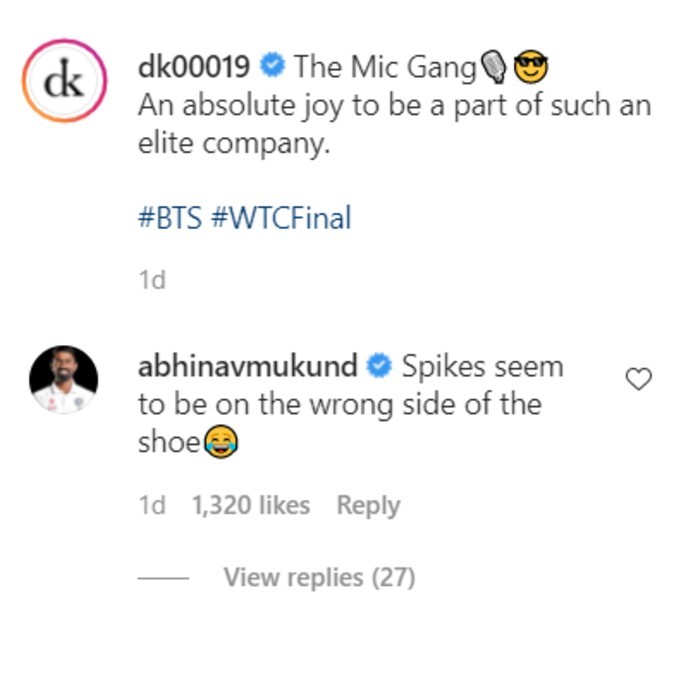This screenshot has height=700, width=688.
Task: Click the "1d" timestamp under the caption
Action: [x=151, y=280]
